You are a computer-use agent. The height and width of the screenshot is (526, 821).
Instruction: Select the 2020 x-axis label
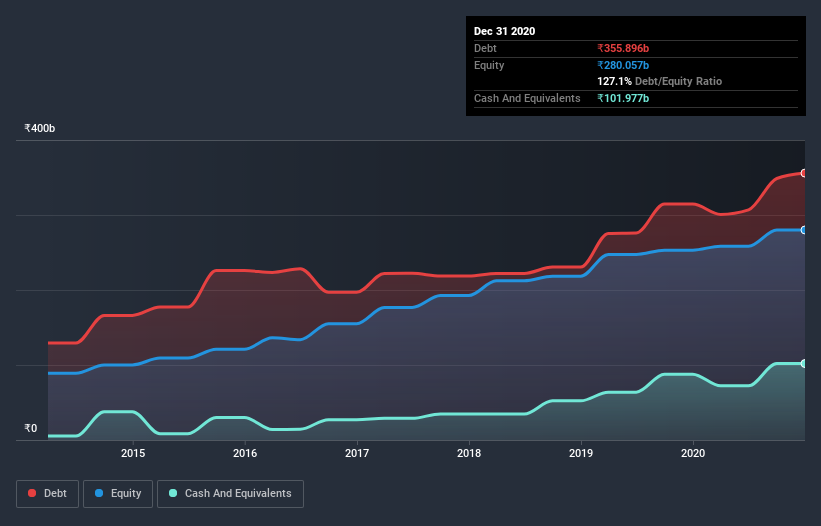click(x=693, y=453)
